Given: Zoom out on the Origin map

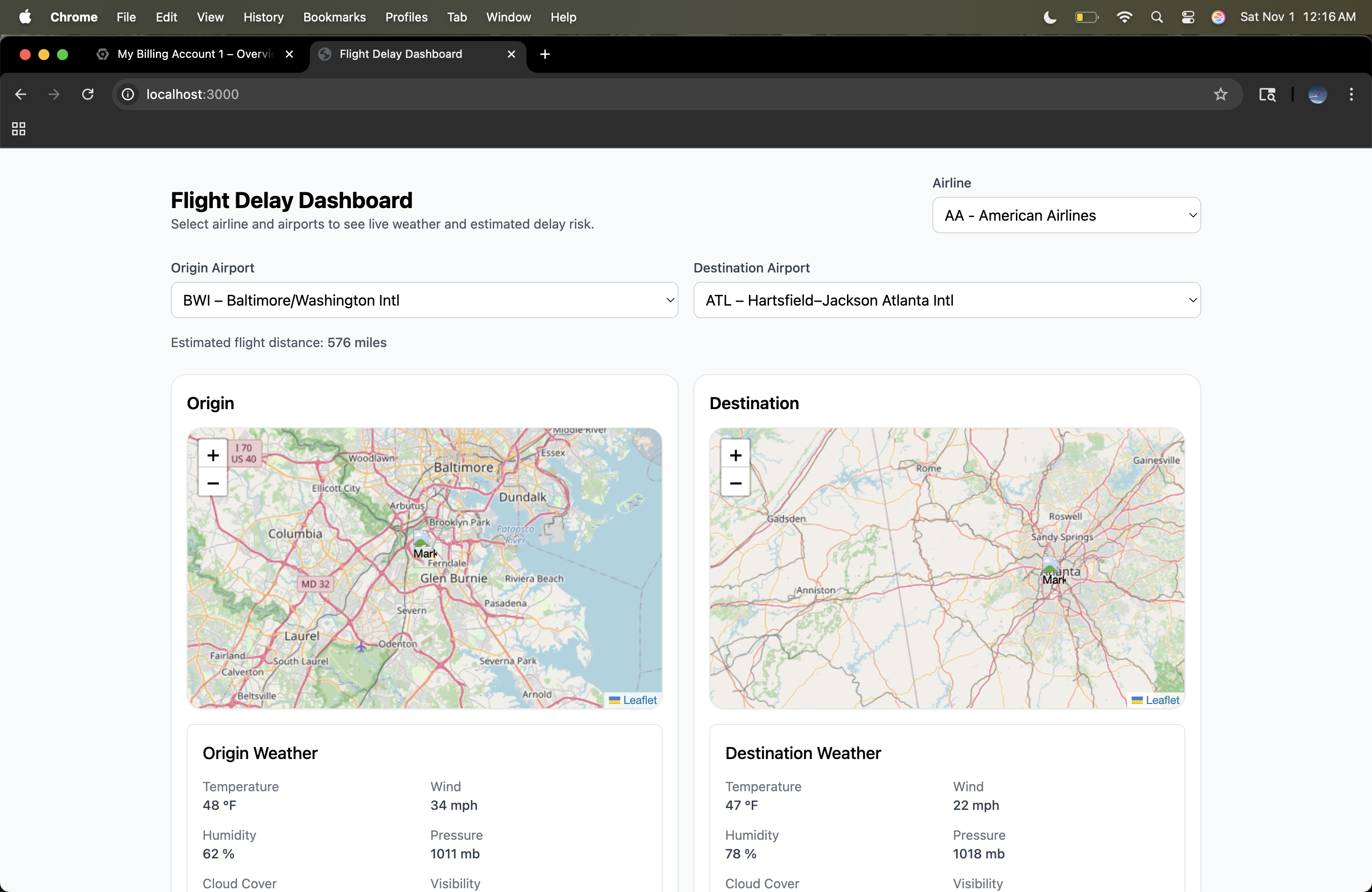Looking at the screenshot, I should (213, 483).
